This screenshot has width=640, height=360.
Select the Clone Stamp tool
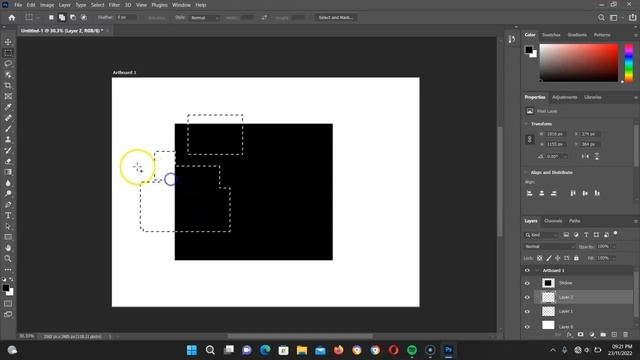(8, 139)
